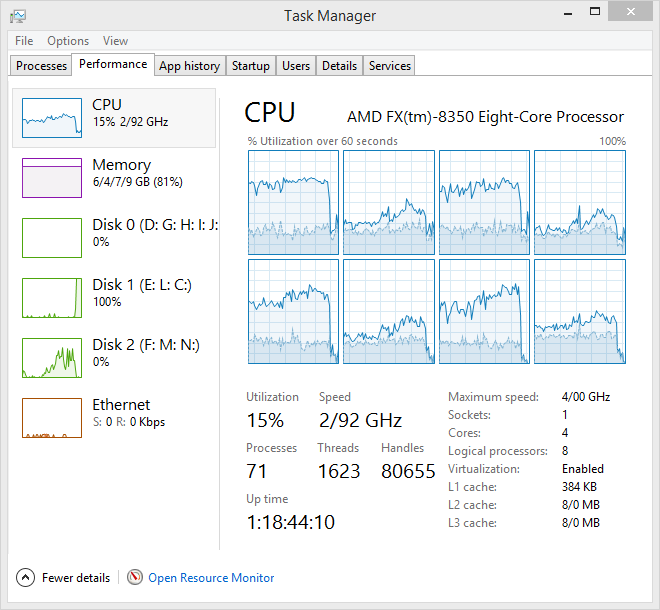Minimize the Task Manager window
This screenshot has height=610, width=660.
[x=568, y=12]
